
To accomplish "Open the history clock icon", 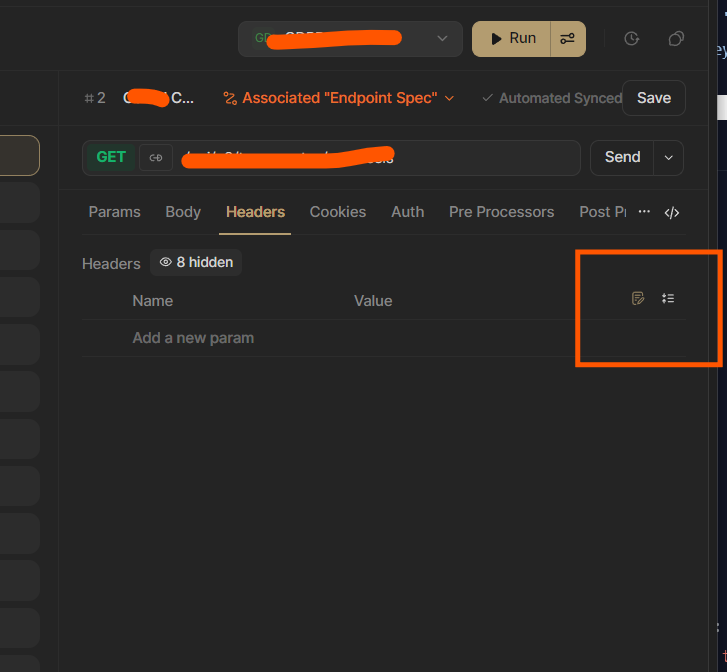I will coord(631,39).
